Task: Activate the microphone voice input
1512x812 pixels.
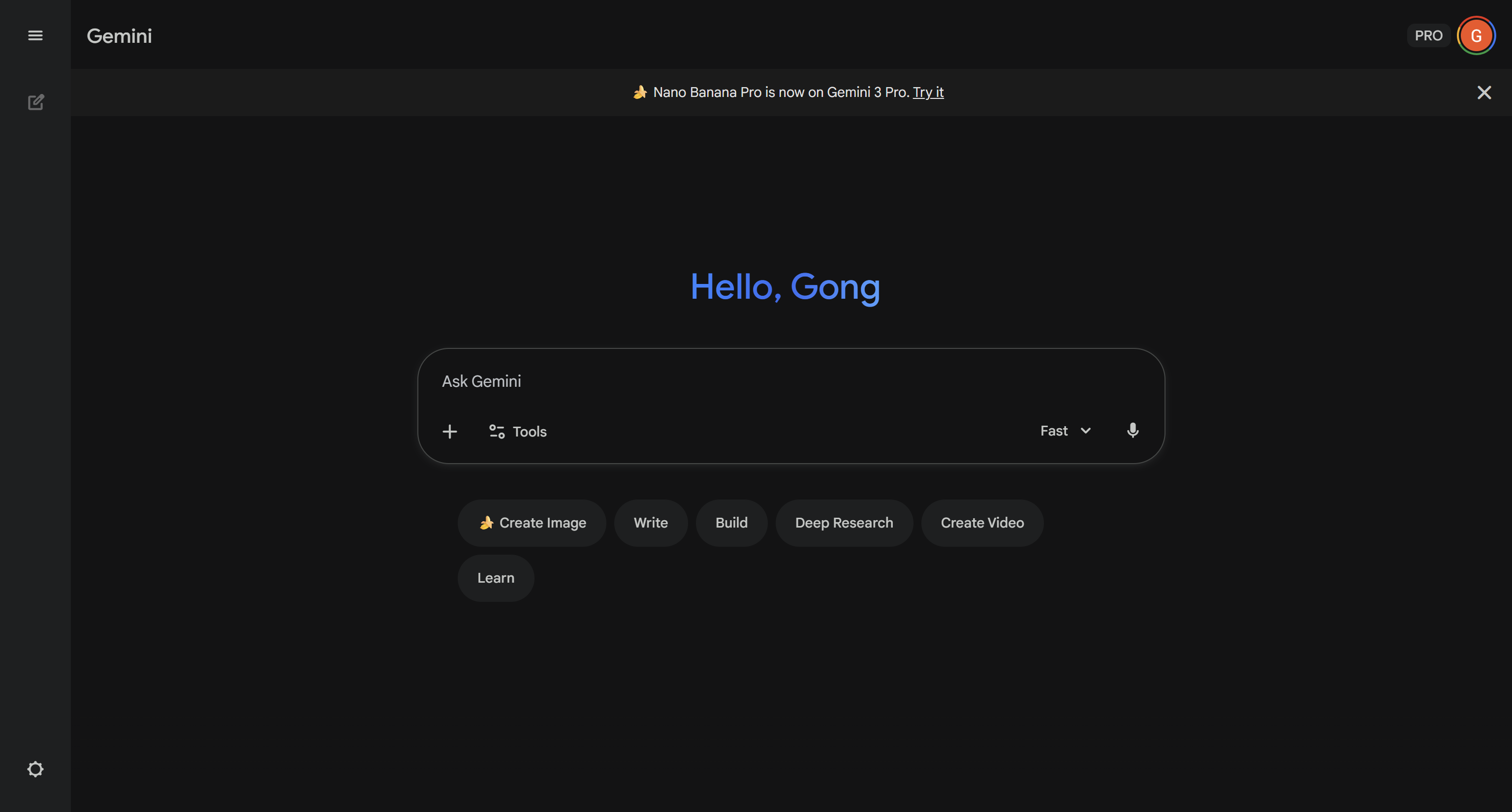Action: click(x=1133, y=431)
